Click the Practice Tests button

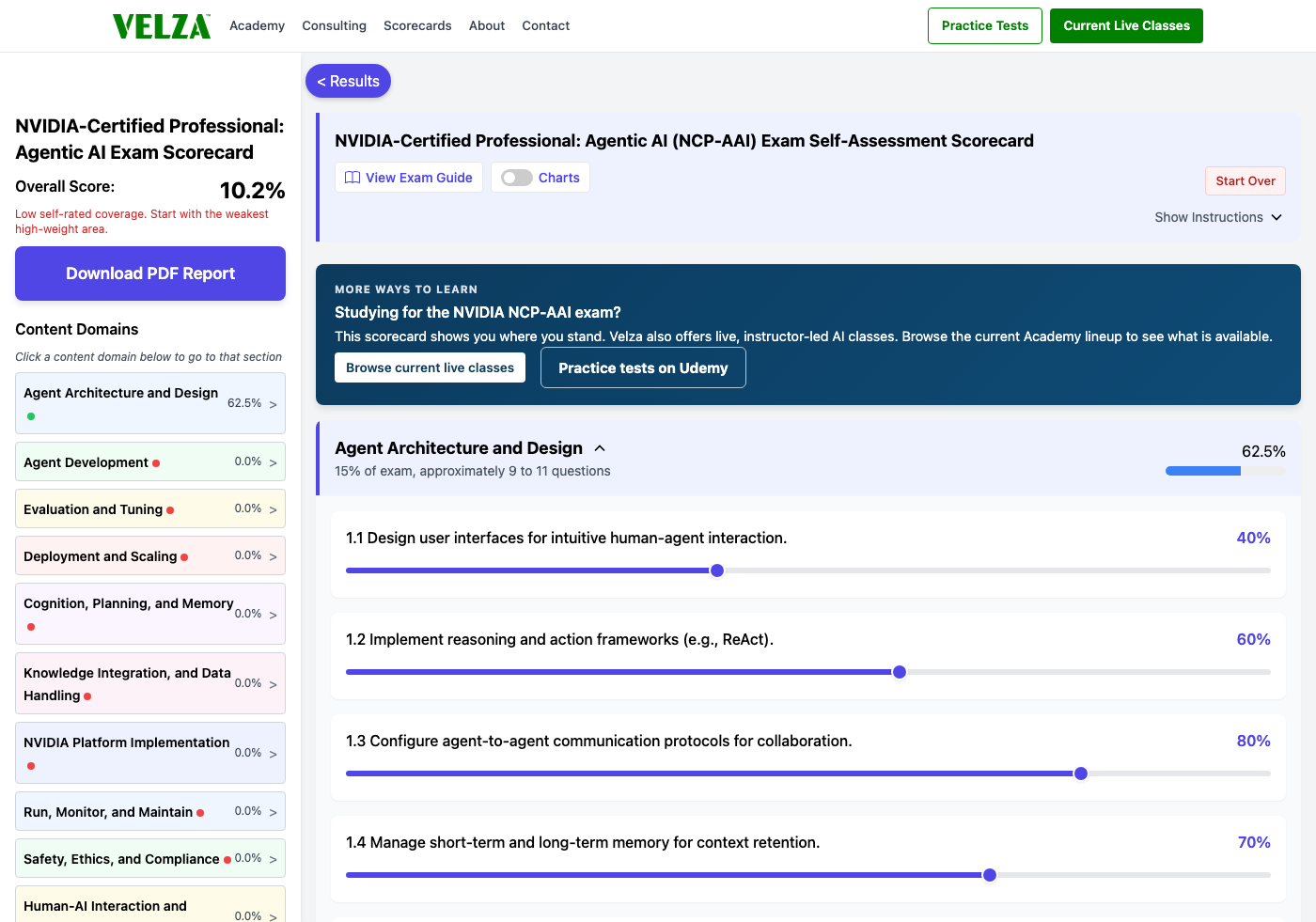point(985,25)
